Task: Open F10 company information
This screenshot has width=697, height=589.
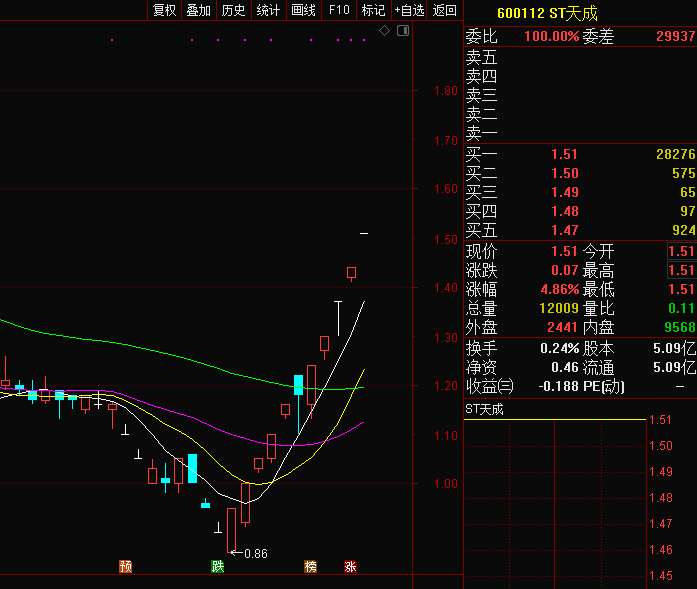Action: [x=339, y=10]
